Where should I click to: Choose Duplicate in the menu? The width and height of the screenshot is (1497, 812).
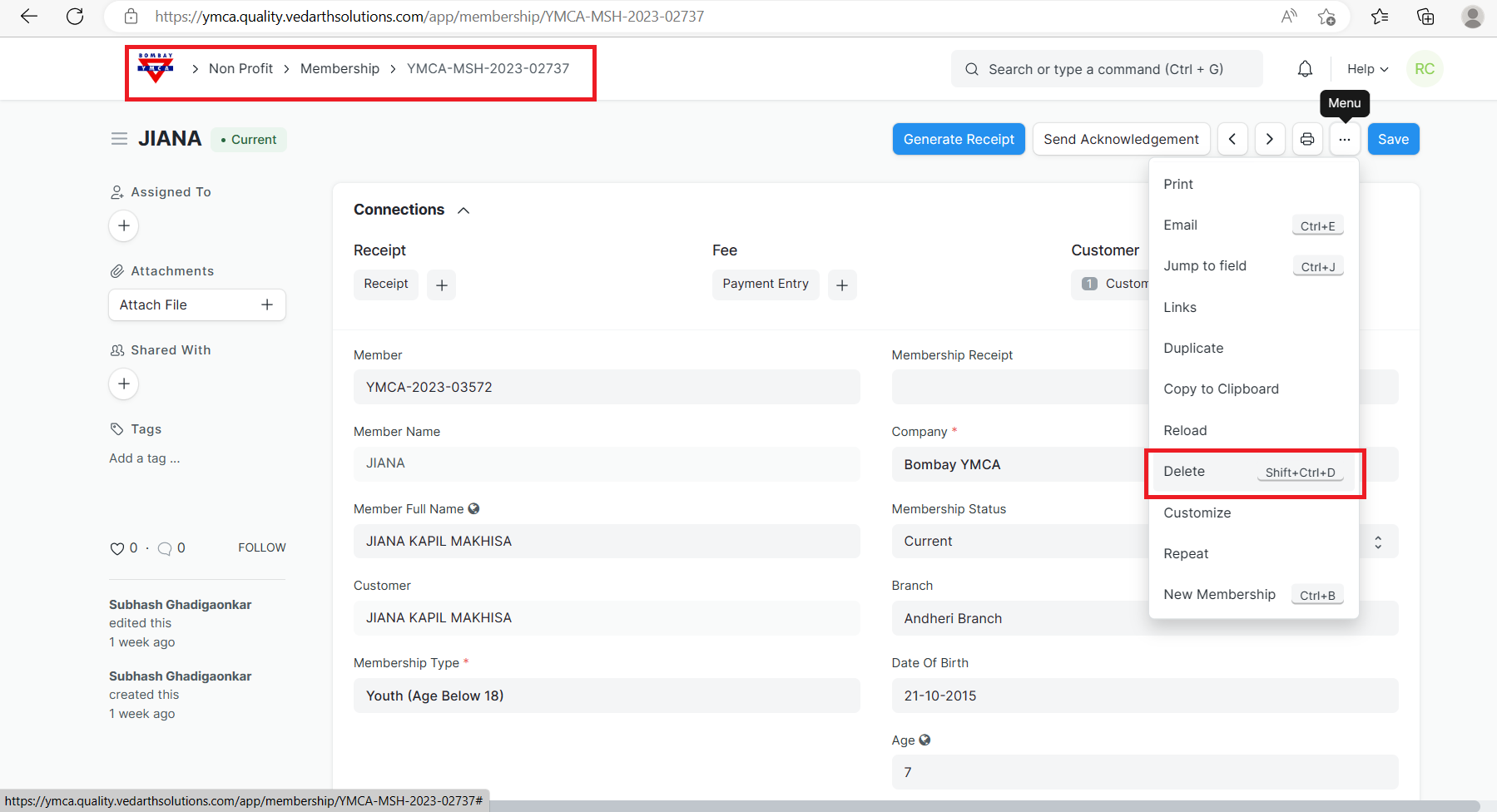[1193, 348]
